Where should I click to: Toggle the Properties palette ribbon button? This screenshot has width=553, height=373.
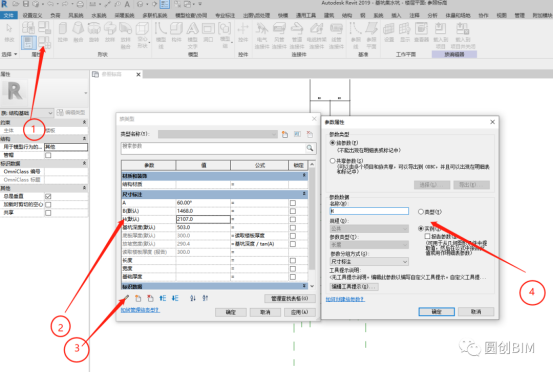coord(29,42)
